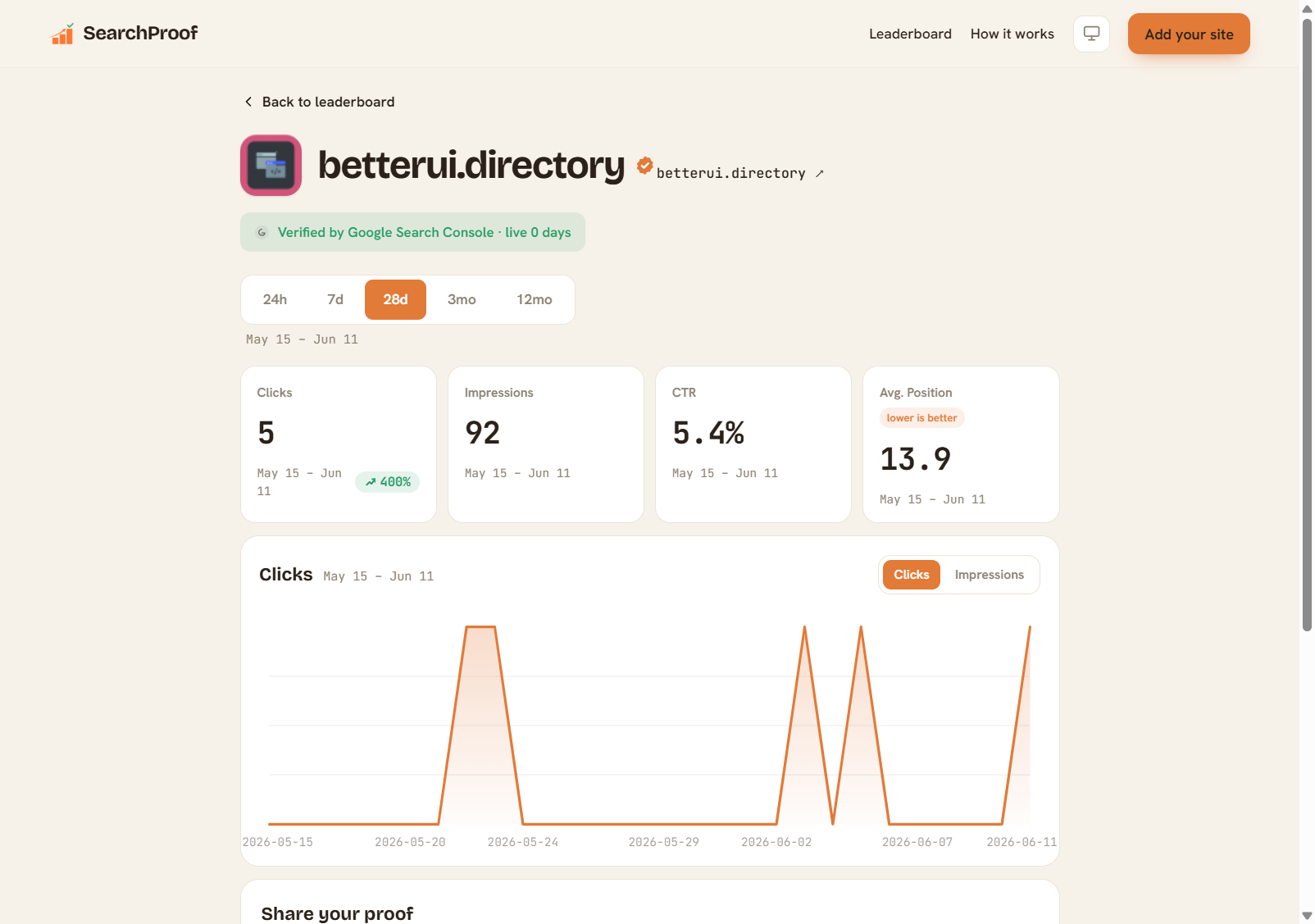Click the 2026-05-15 chart axis label
This screenshot has width=1315, height=924.
click(x=277, y=842)
